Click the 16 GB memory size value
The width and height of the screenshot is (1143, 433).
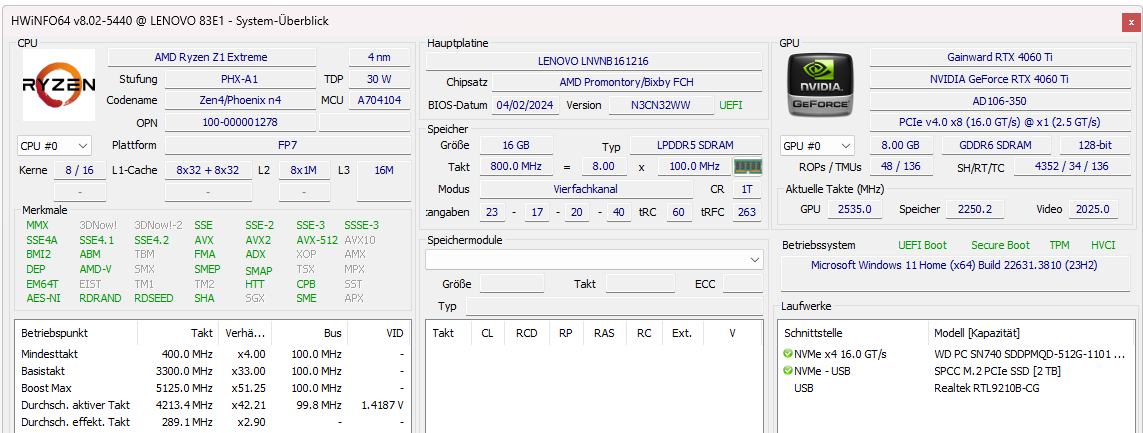516,145
